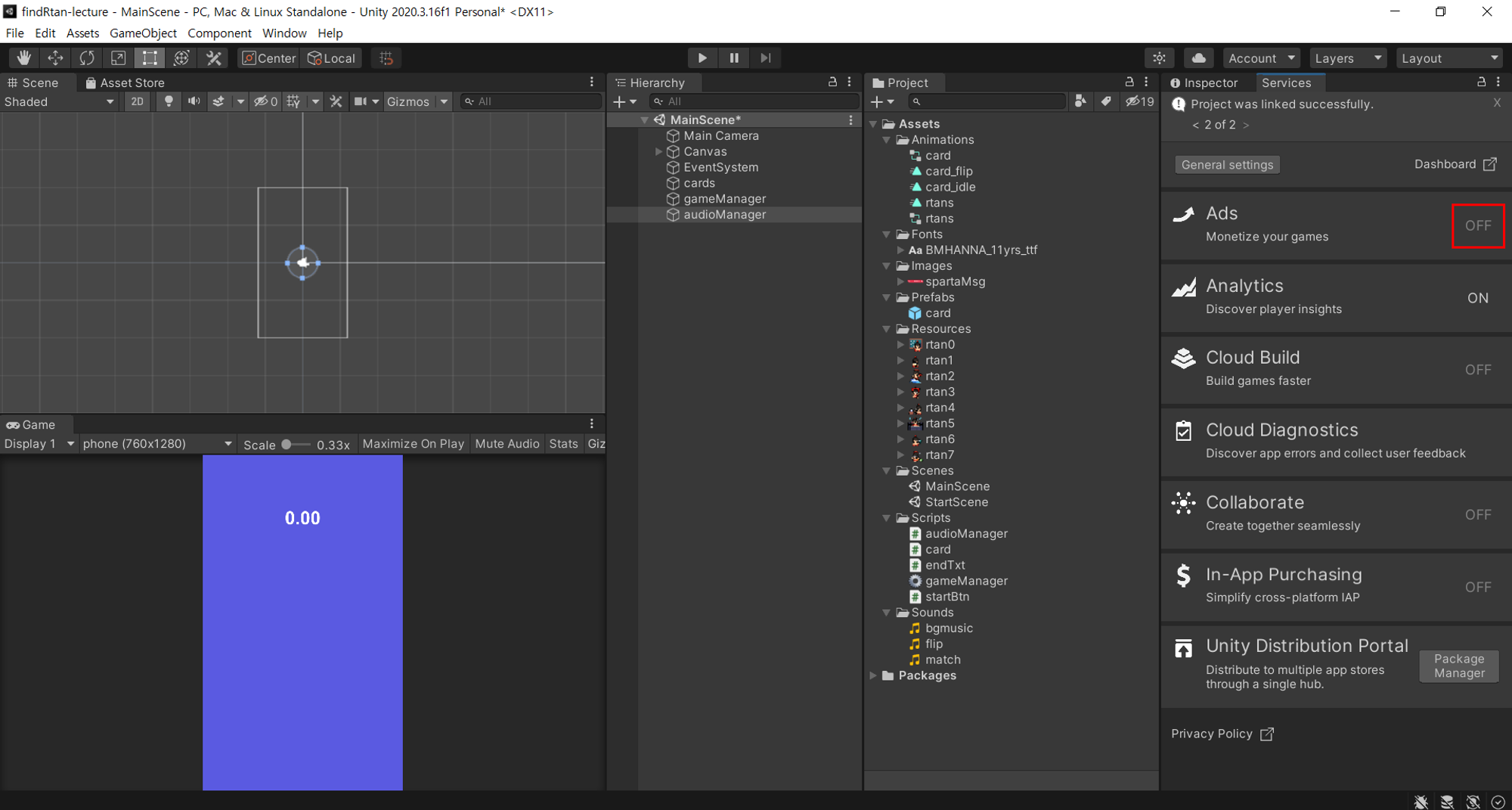The height and width of the screenshot is (810, 1512).
Task: Toggle scene effects (skybox, fog)
Action: tap(218, 101)
